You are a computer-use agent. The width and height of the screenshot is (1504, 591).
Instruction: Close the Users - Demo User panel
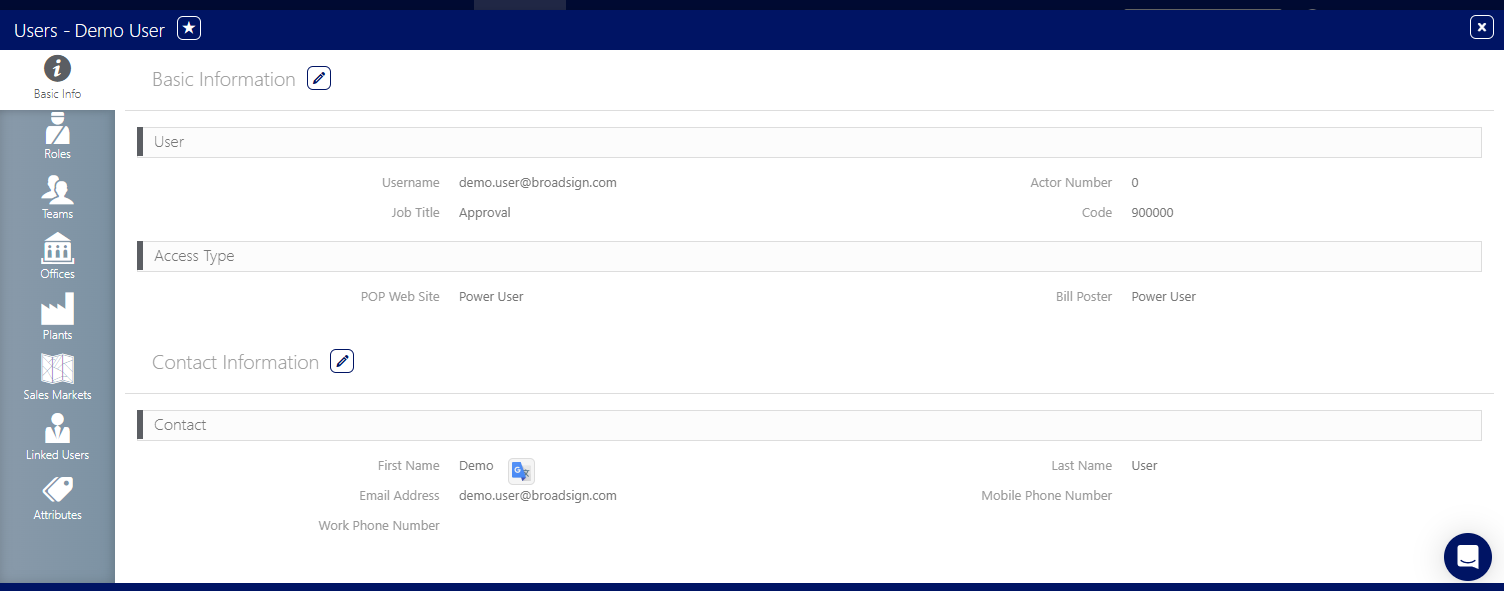click(1482, 28)
